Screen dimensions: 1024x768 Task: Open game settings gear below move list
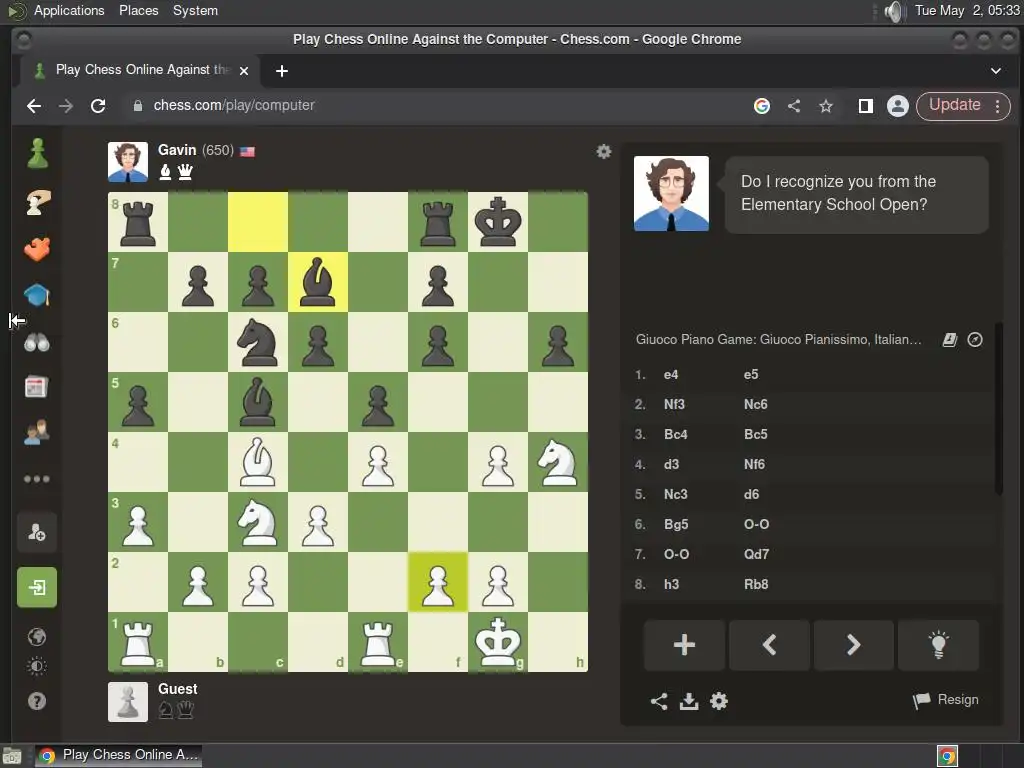coord(719,701)
